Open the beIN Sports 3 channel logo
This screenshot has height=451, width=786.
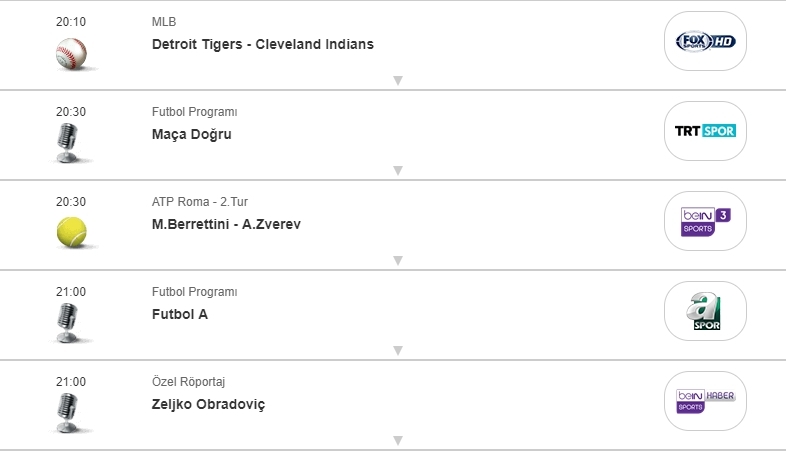click(x=706, y=221)
